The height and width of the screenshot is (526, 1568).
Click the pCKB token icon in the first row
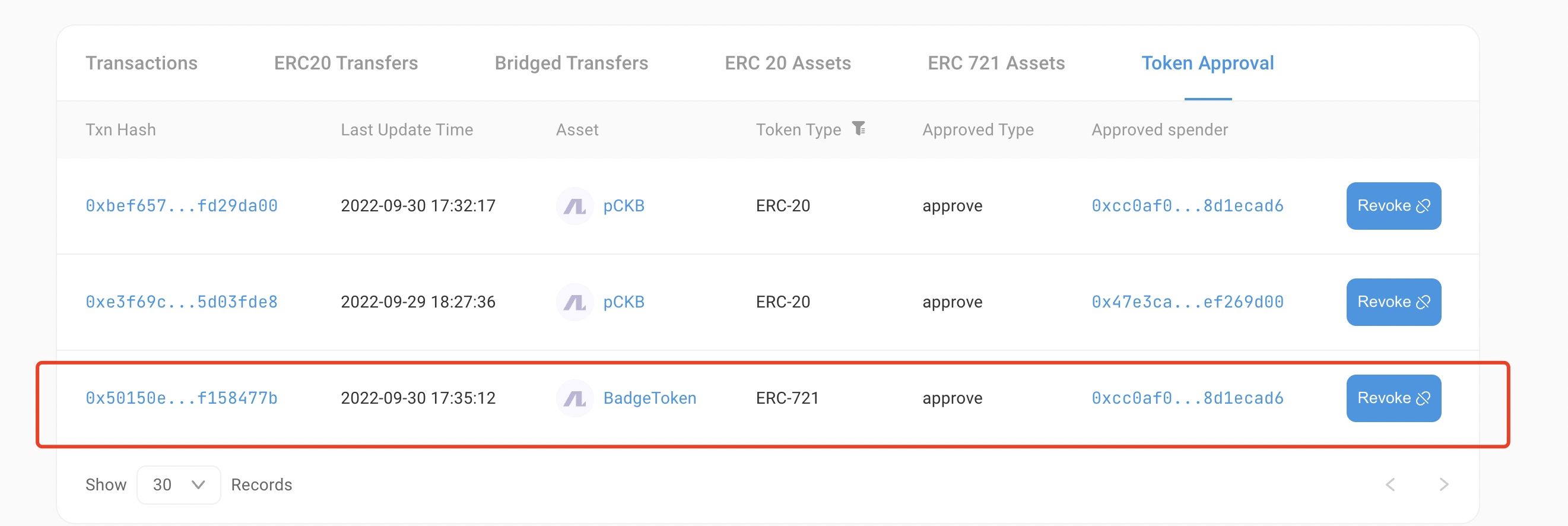(x=574, y=206)
